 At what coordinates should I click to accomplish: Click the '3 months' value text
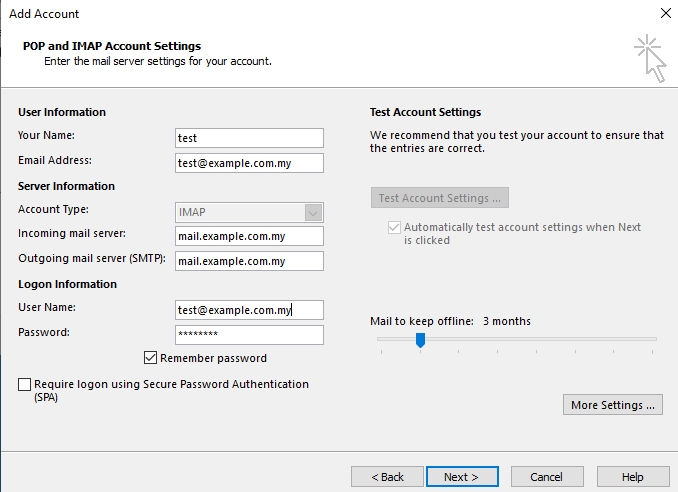pyautogui.click(x=506, y=321)
